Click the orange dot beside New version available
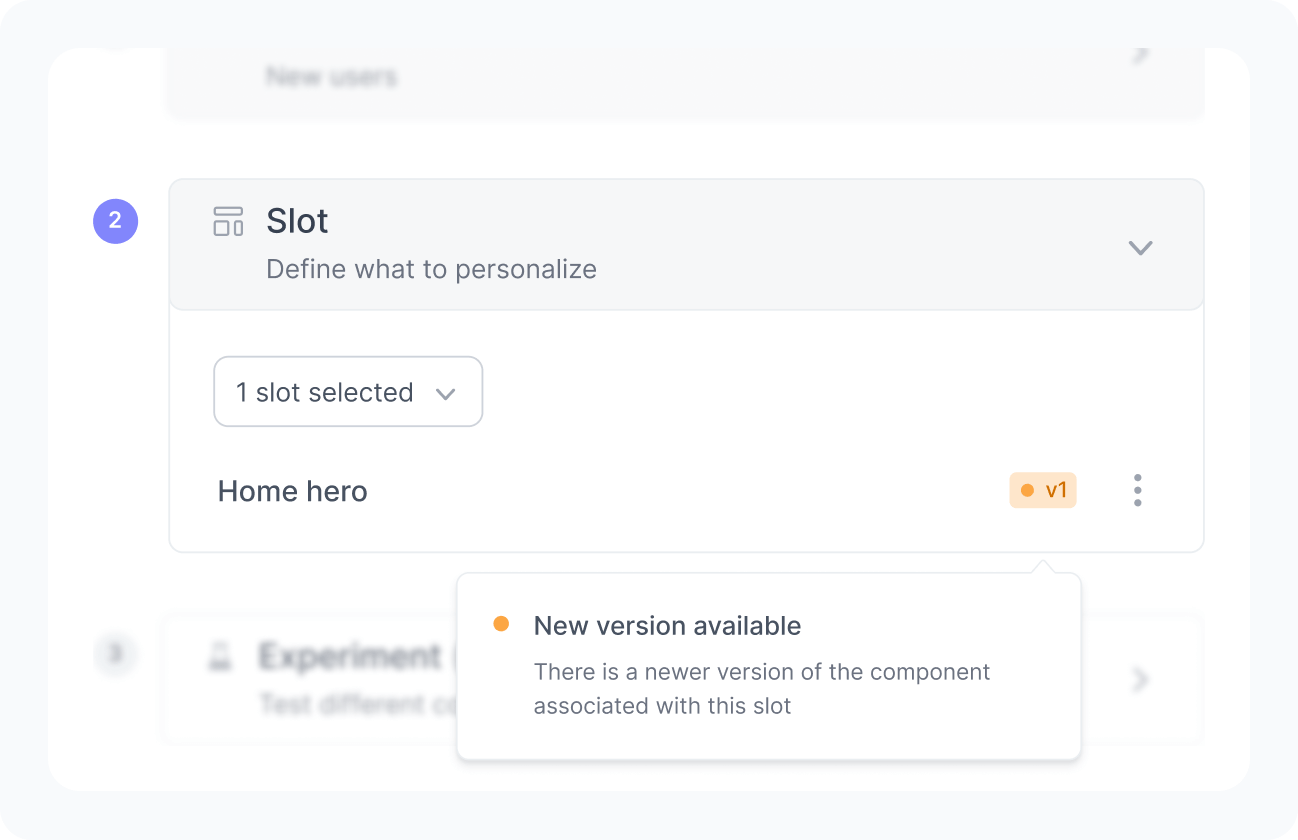This screenshot has height=840, width=1298. click(501, 625)
